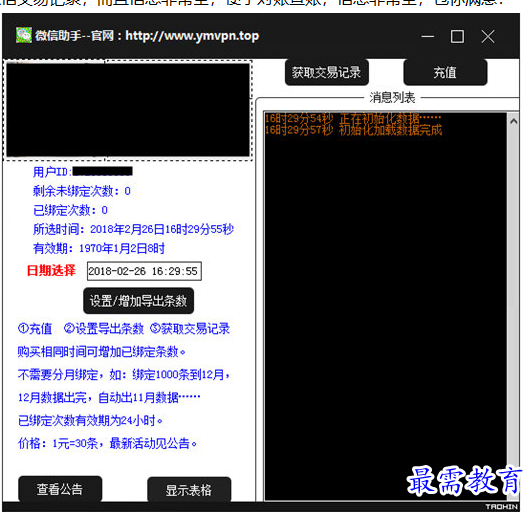
Task: Click 12月数据出完 instruction line
Action: 109,397
